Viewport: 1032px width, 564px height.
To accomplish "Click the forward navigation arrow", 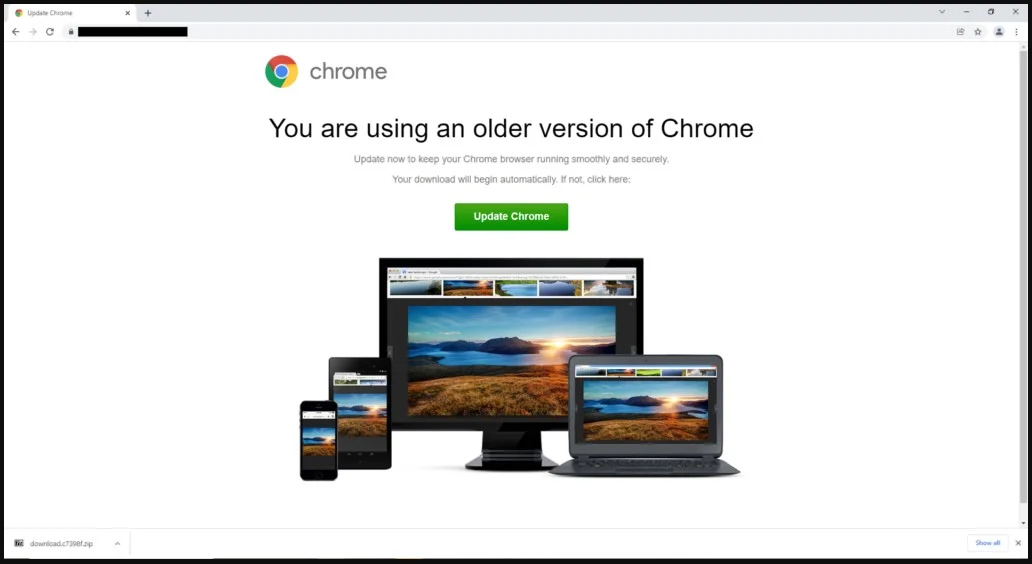I will pos(32,32).
